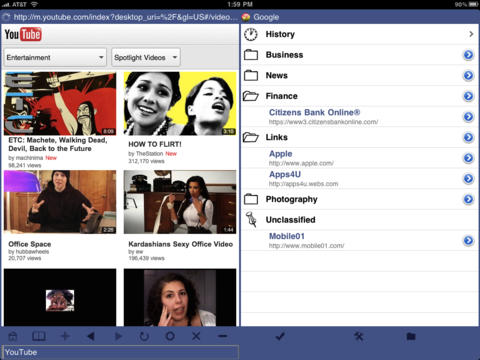Open details arrow for Links folder
480x360 pixels.
click(468, 137)
